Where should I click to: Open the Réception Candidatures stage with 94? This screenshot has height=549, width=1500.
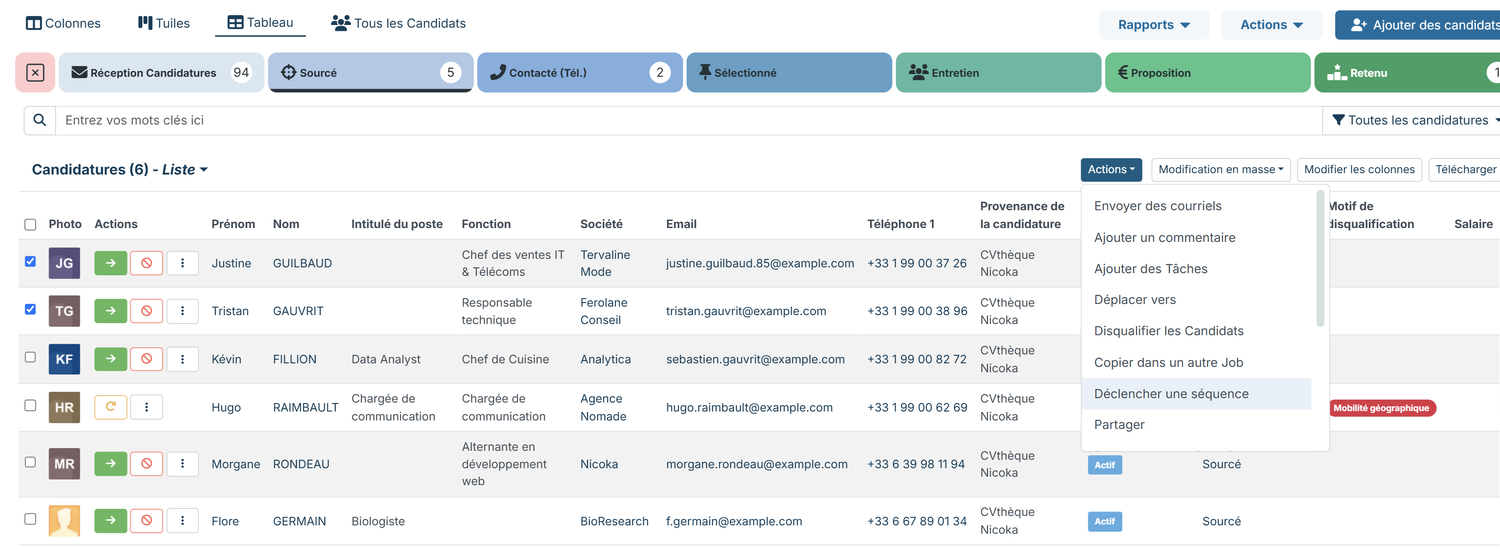pos(161,73)
